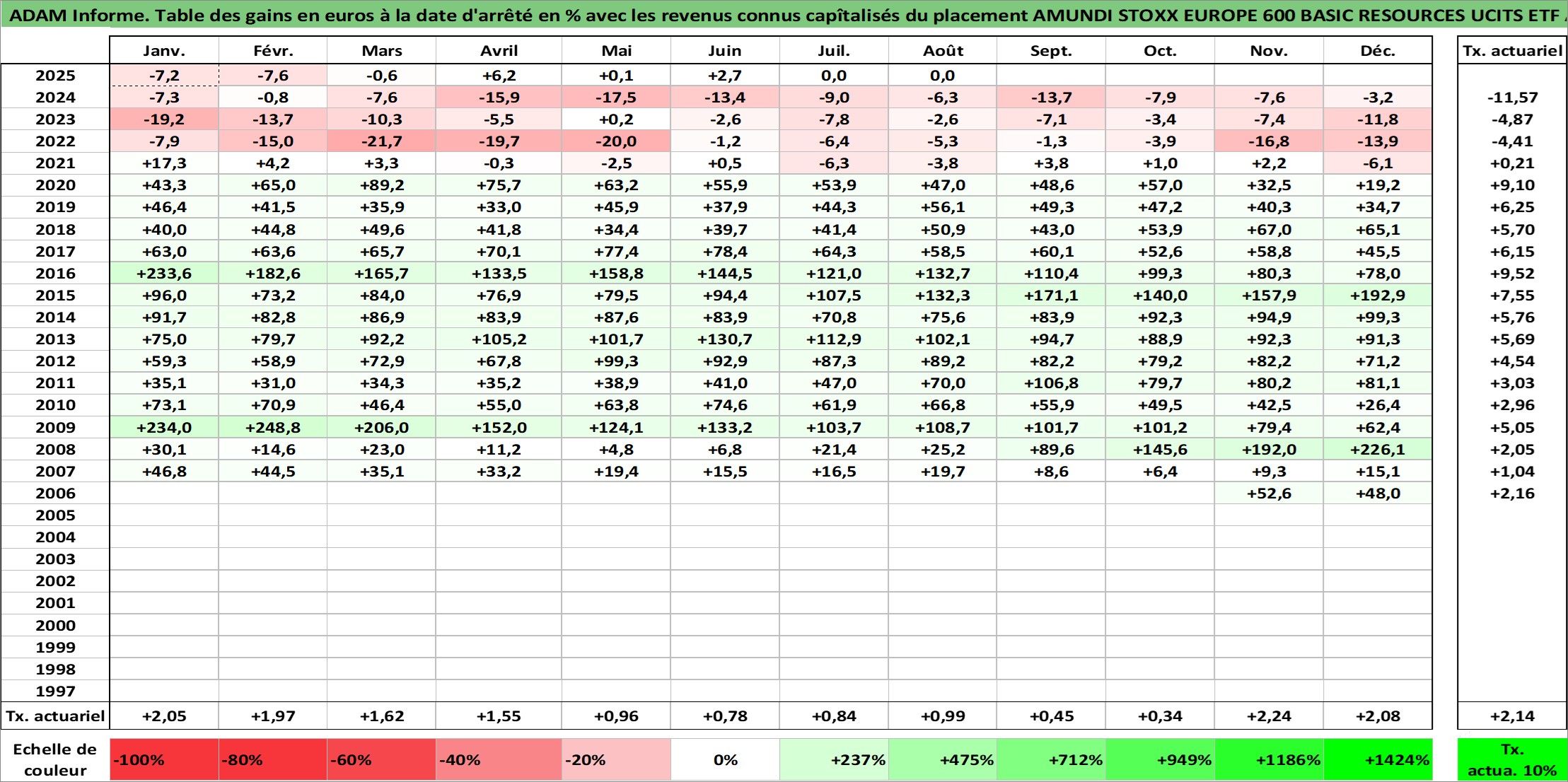Click the Tx. actua. 10% green legend cell

pyautogui.click(x=1512, y=760)
